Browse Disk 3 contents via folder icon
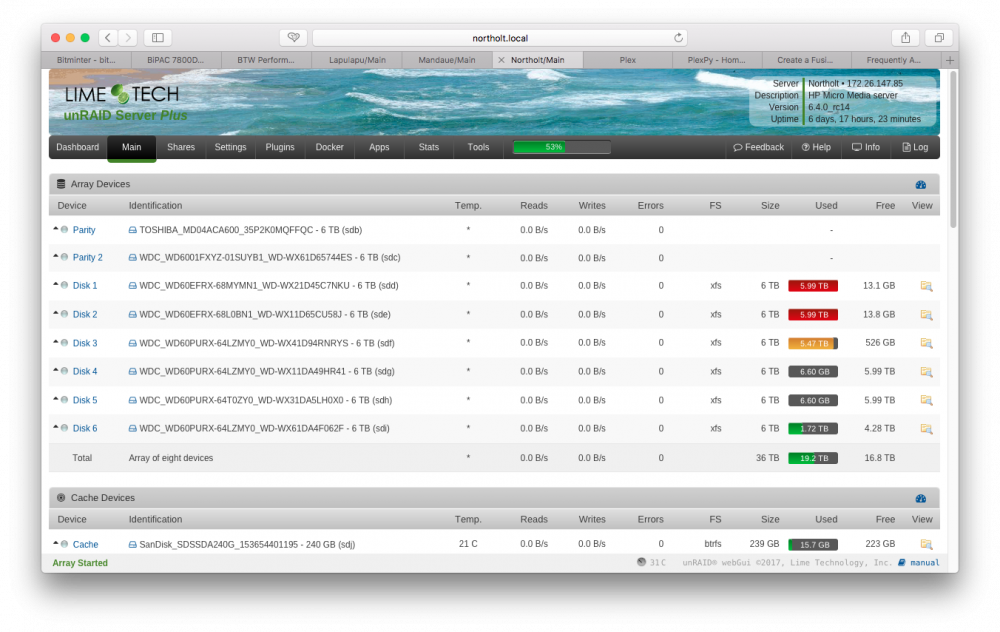 [x=926, y=343]
